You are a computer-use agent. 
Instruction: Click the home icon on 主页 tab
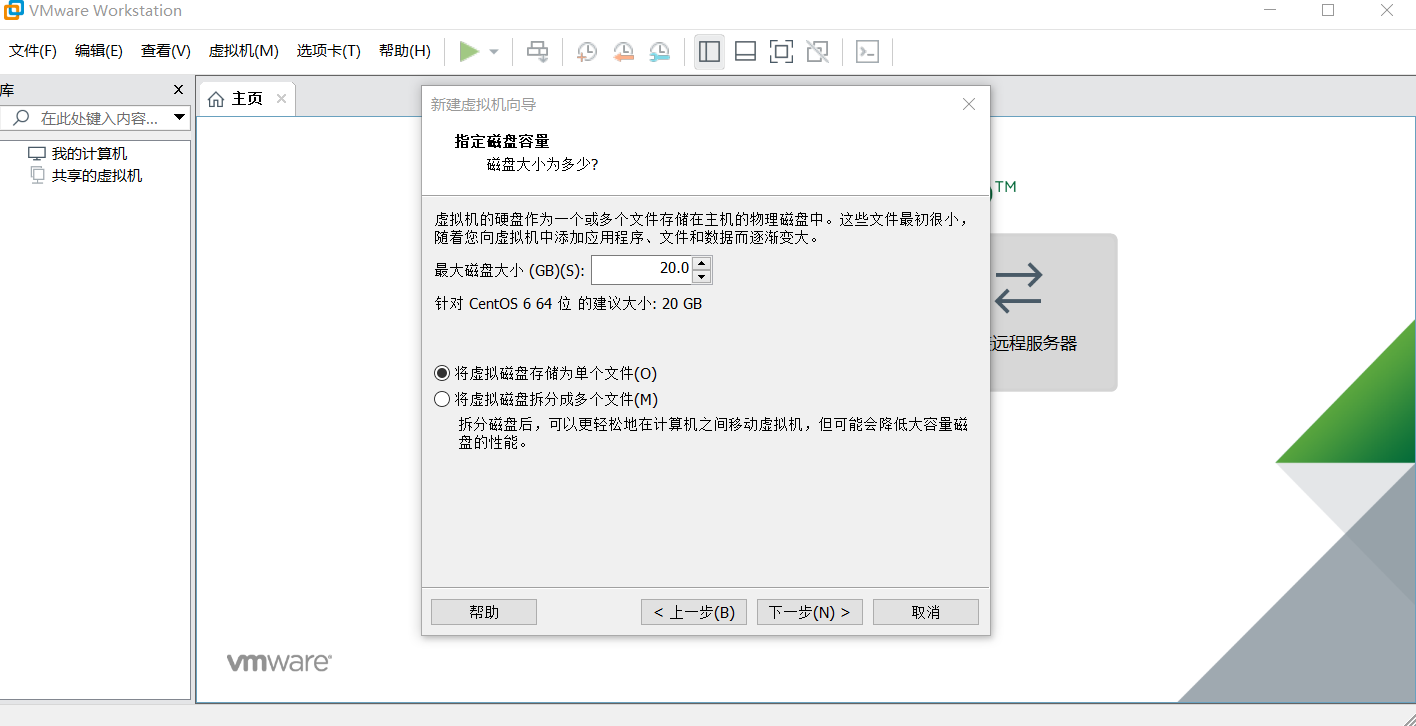[216, 99]
